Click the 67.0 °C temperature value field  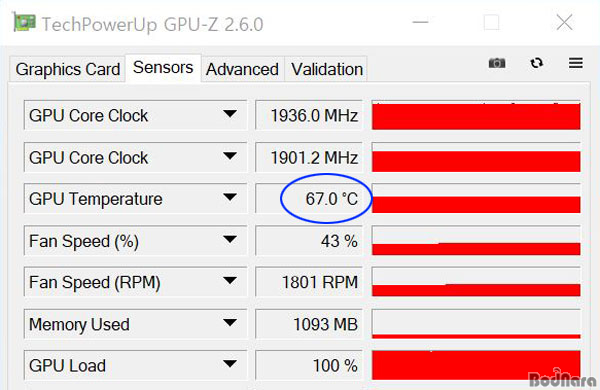tap(309, 199)
